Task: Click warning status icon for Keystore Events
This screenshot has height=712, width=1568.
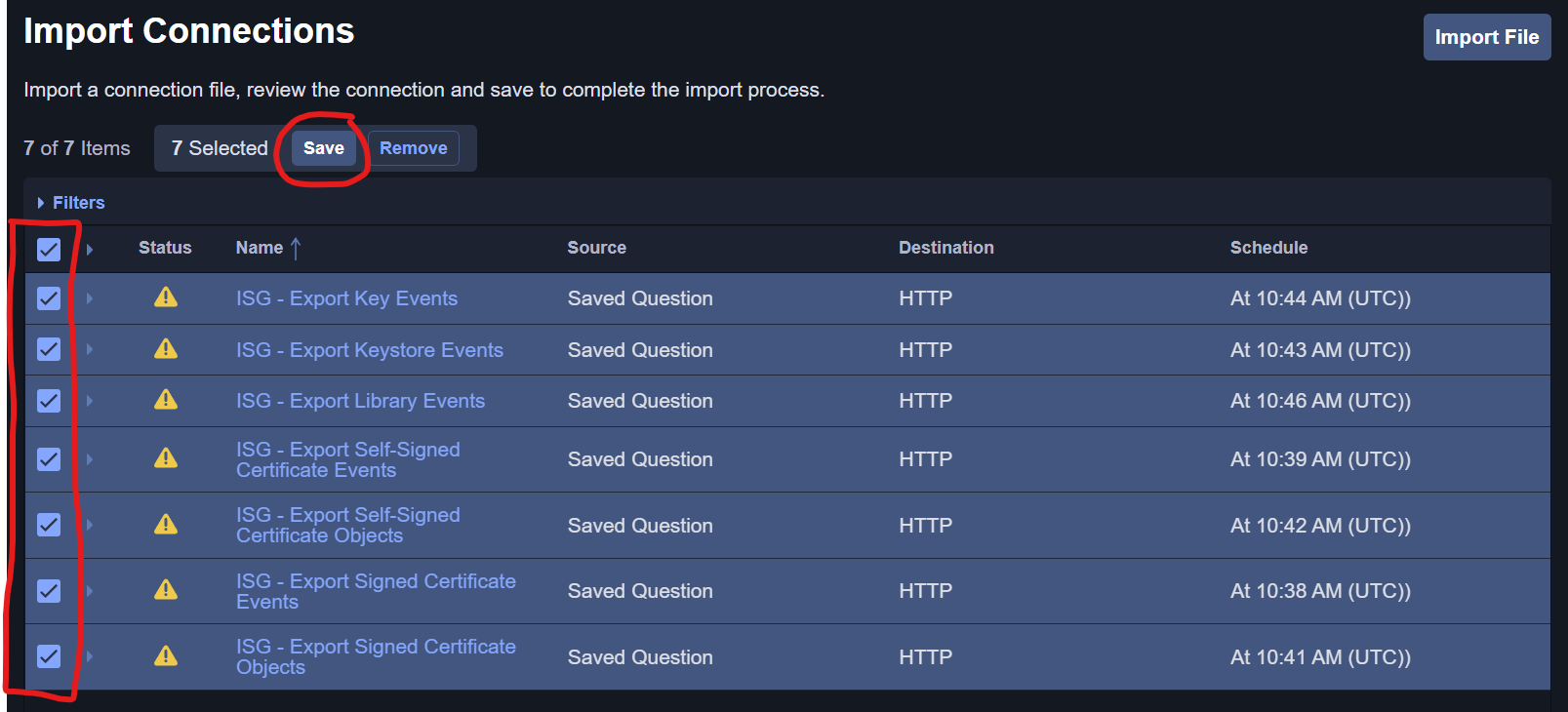Action: point(166,349)
